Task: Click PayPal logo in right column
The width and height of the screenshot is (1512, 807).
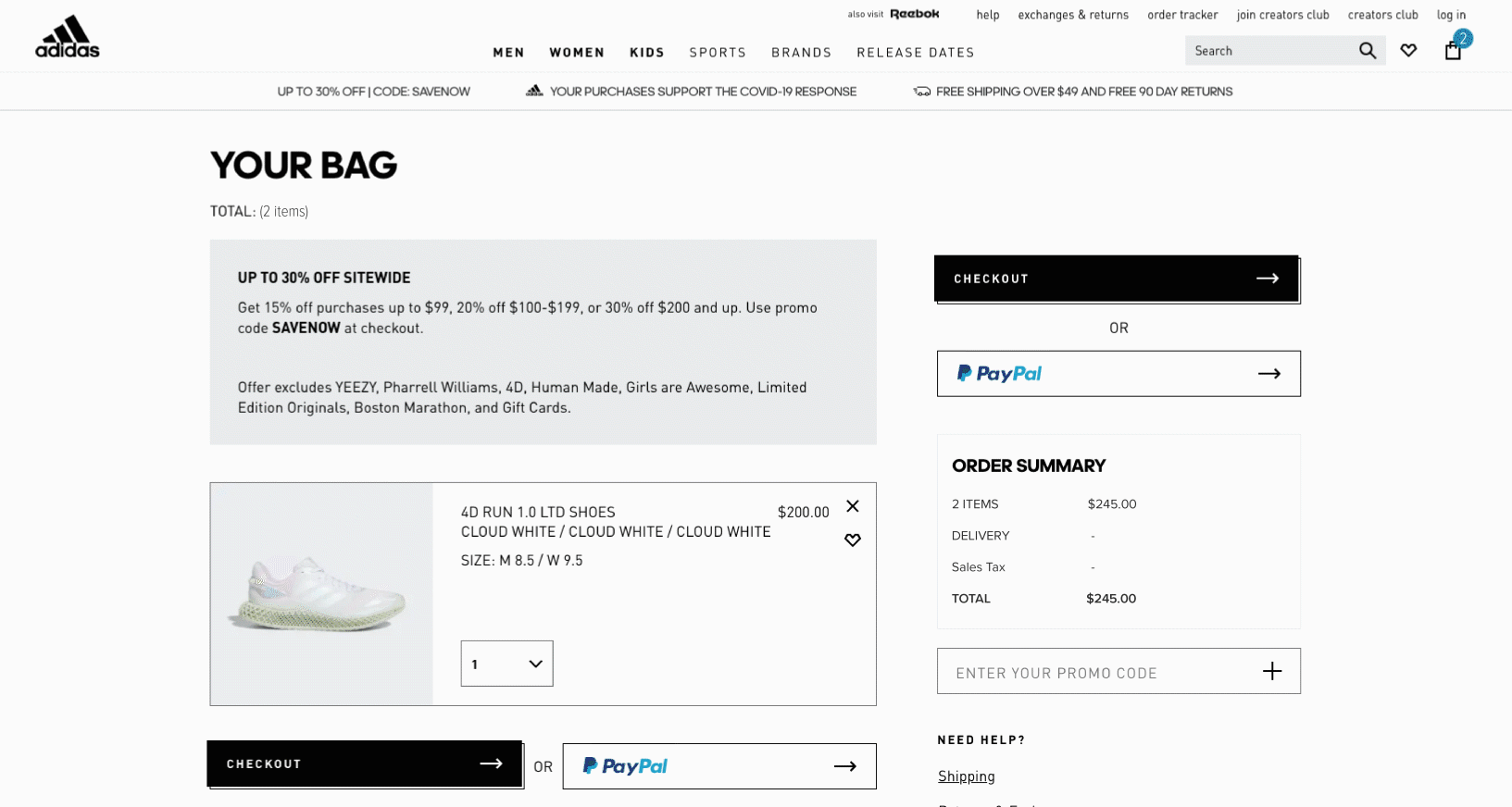Action: coord(999,374)
